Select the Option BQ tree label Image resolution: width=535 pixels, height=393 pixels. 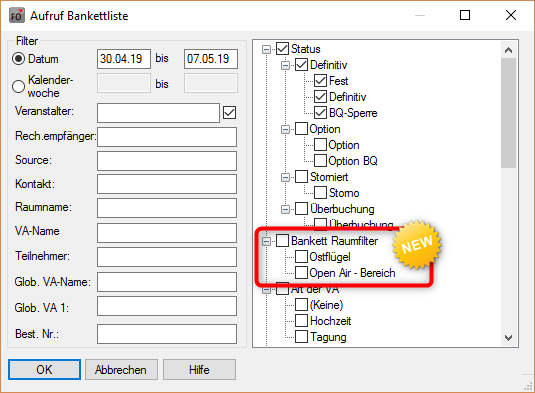(x=353, y=161)
